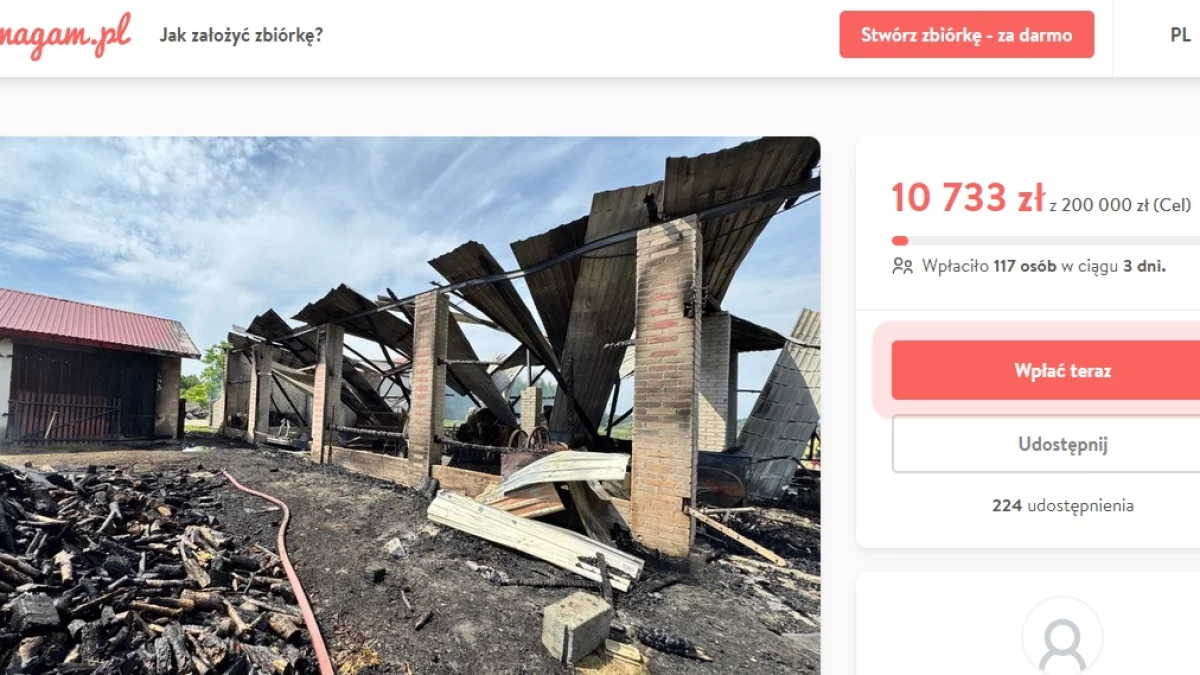Click the donors people icon

(902, 266)
